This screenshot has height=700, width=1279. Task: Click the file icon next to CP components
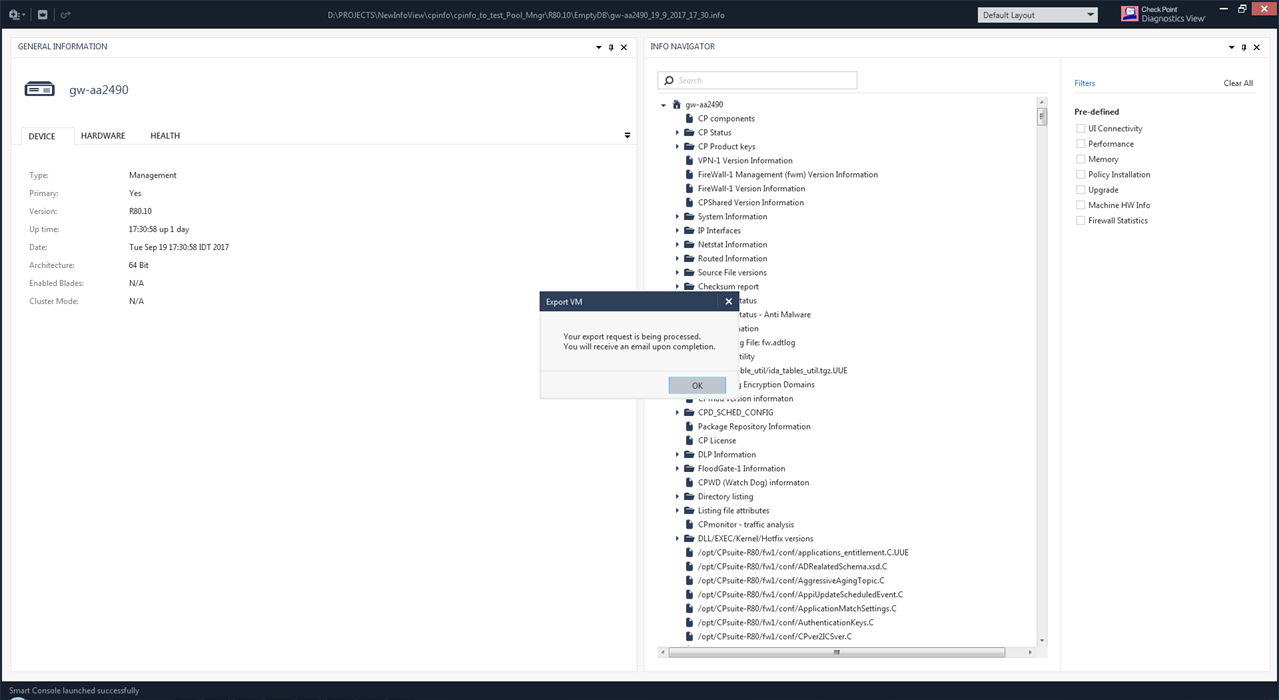[x=689, y=118]
